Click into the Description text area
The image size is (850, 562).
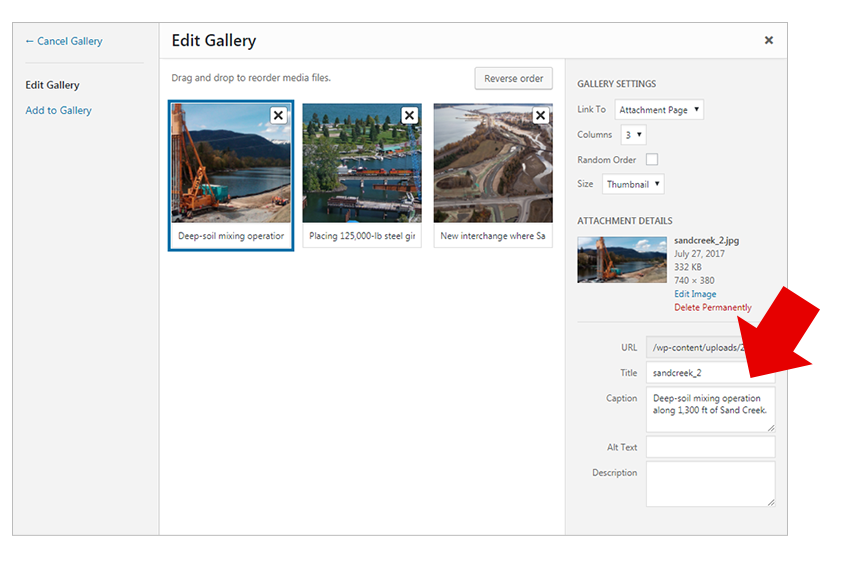710,484
